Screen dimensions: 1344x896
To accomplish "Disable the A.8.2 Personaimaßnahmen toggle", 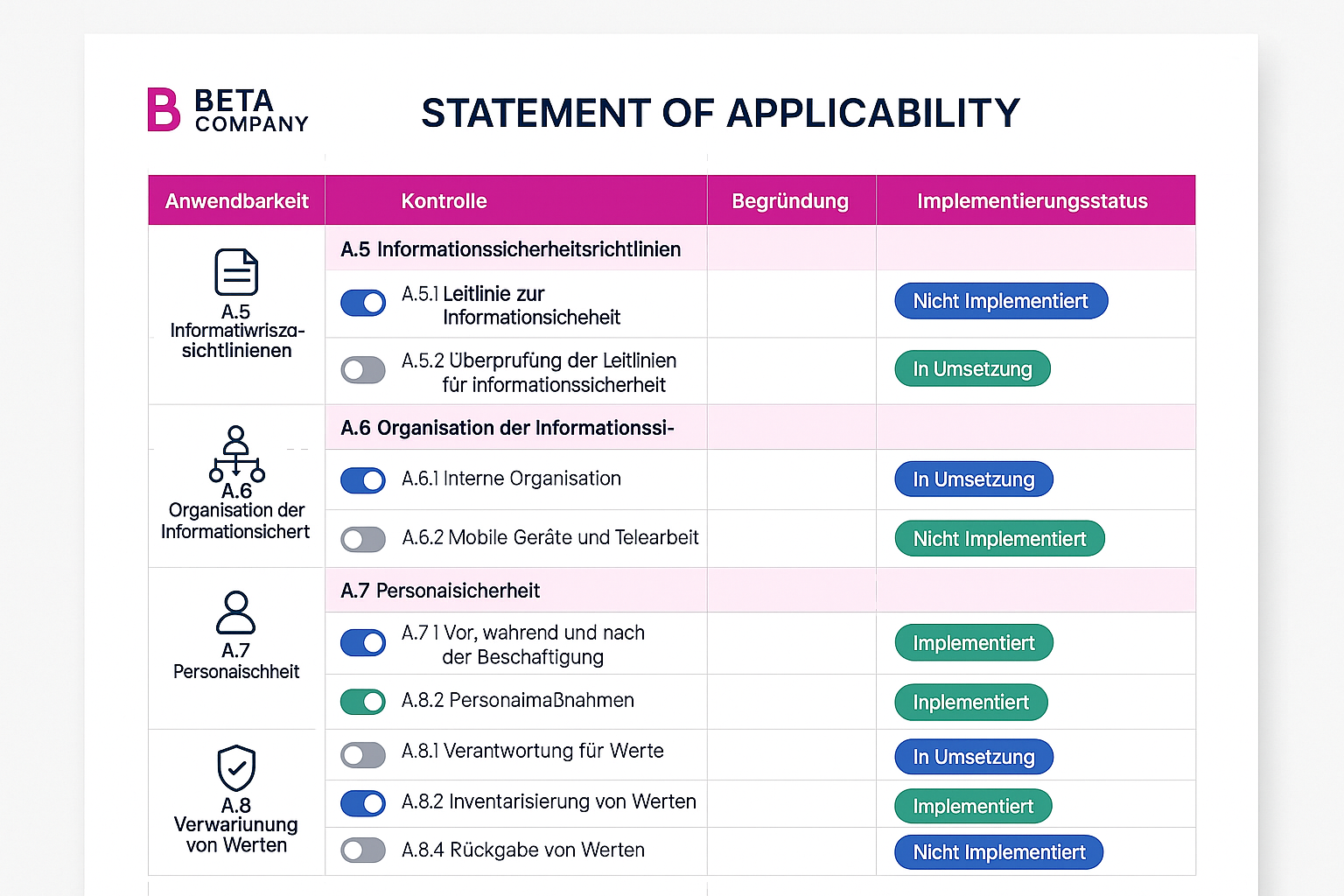I will click(362, 701).
